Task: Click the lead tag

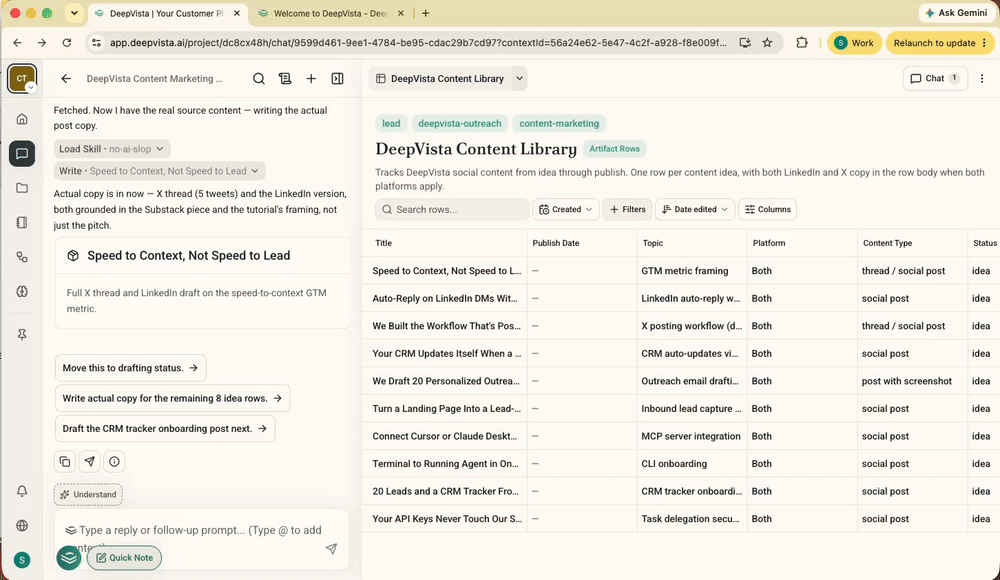Action: click(x=391, y=123)
